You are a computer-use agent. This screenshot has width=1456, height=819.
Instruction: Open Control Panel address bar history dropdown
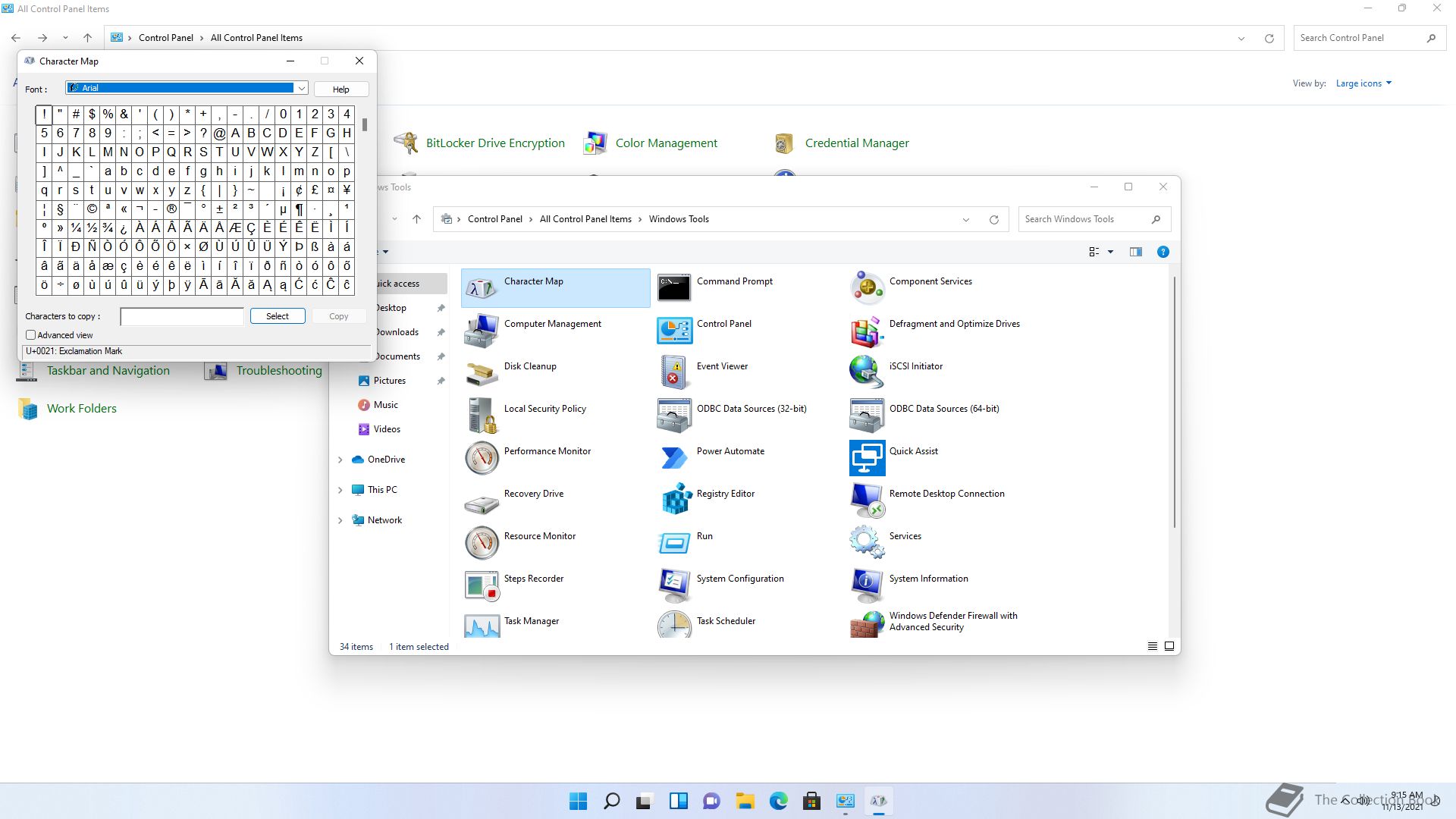[x=1241, y=39]
